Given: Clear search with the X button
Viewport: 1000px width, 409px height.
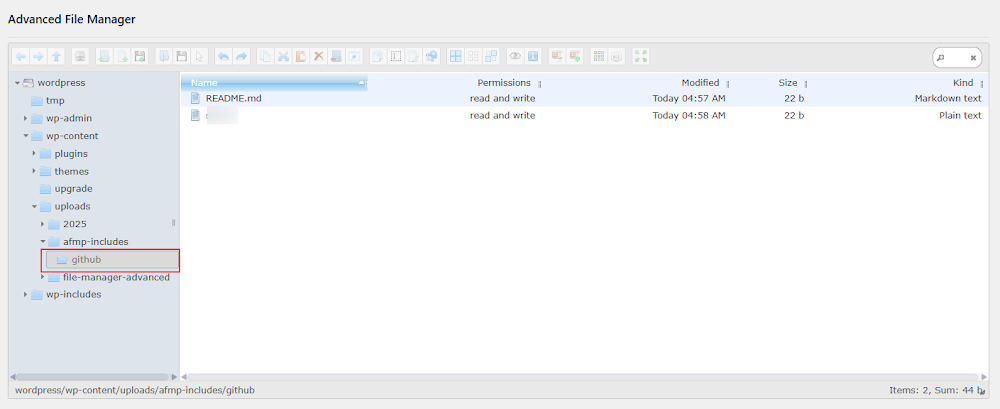Looking at the screenshot, I should (x=973, y=58).
